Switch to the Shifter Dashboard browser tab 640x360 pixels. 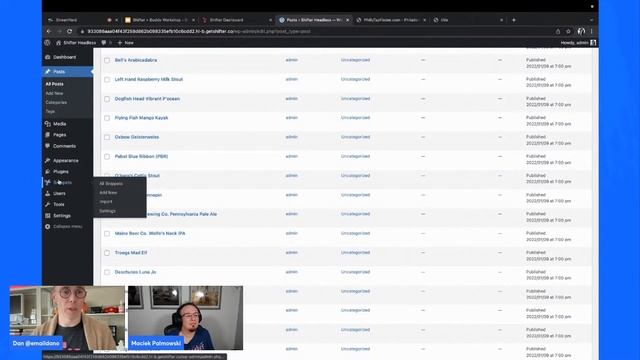tap(237, 20)
